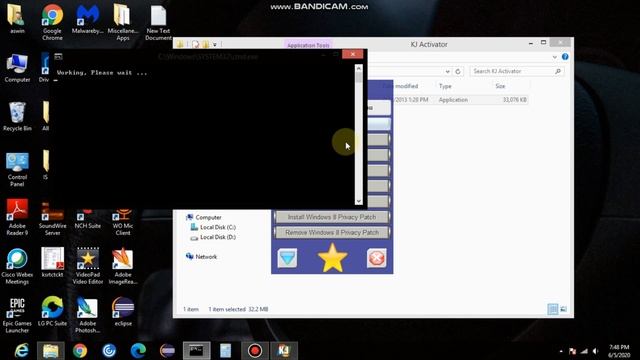This screenshot has height=360, width=640.
Task: Click Search KJ Activator field
Action: 517,71
